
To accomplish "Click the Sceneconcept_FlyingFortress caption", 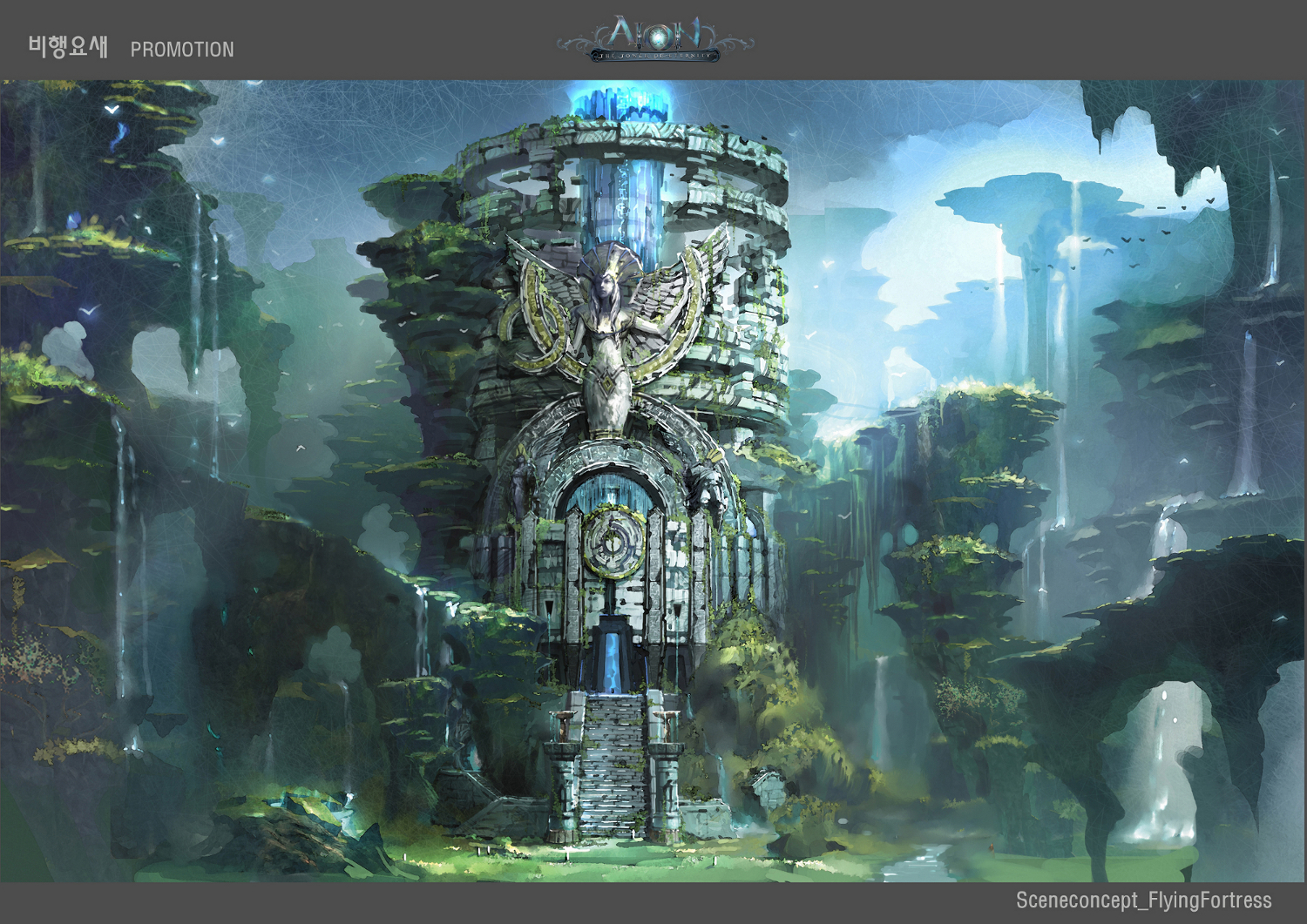I will 1143,900.
